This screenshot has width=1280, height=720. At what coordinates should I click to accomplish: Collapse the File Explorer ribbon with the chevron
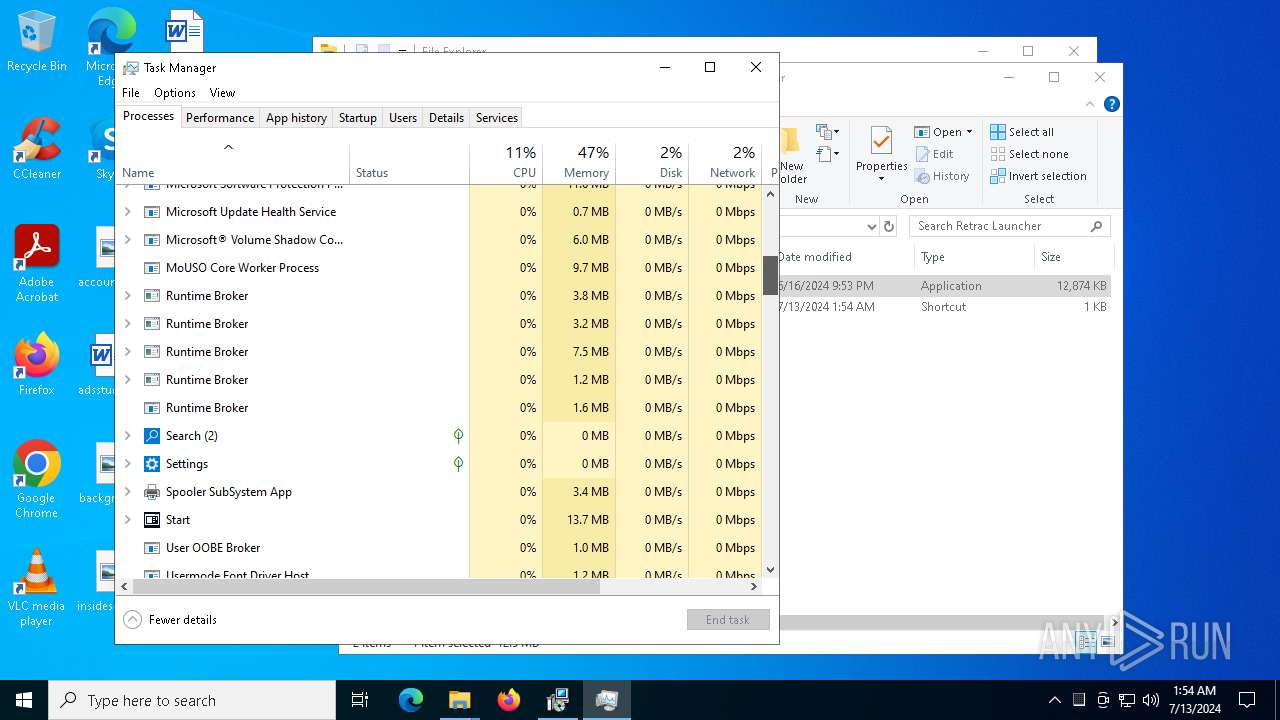[x=1091, y=104]
